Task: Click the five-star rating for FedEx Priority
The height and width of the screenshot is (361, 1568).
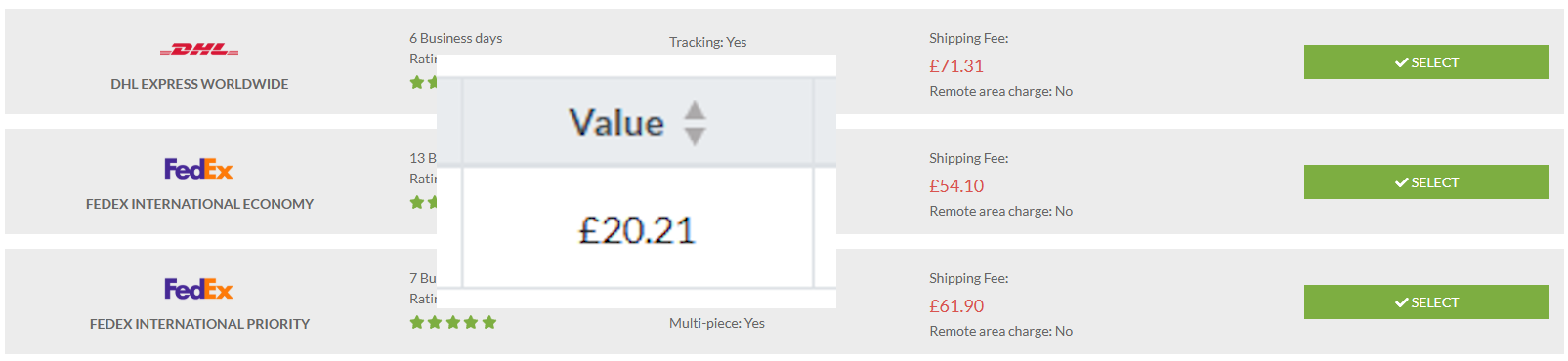Action: [453, 323]
